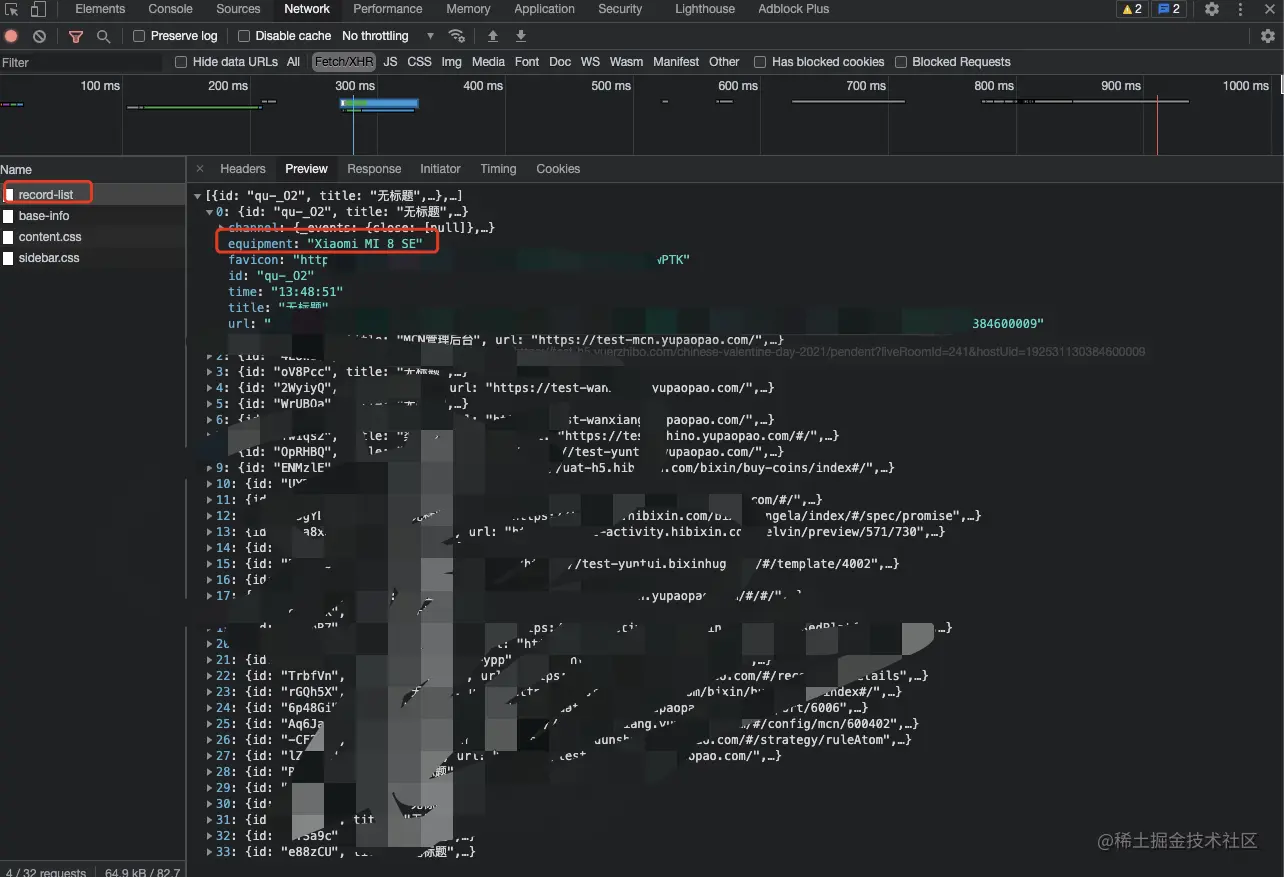Open the Sources panel
This screenshot has width=1284, height=877.
(x=238, y=9)
